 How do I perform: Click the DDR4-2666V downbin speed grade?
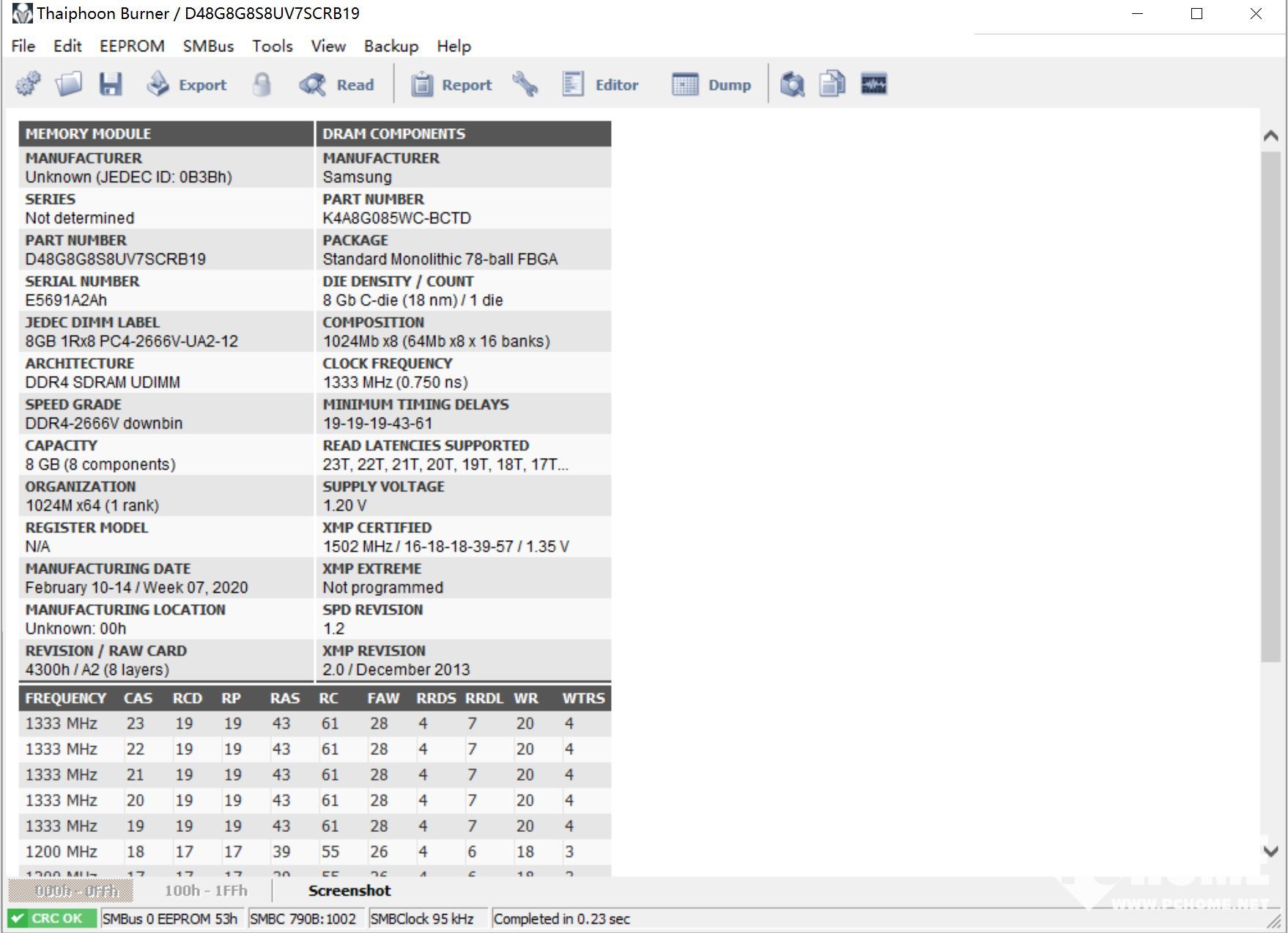(x=104, y=423)
